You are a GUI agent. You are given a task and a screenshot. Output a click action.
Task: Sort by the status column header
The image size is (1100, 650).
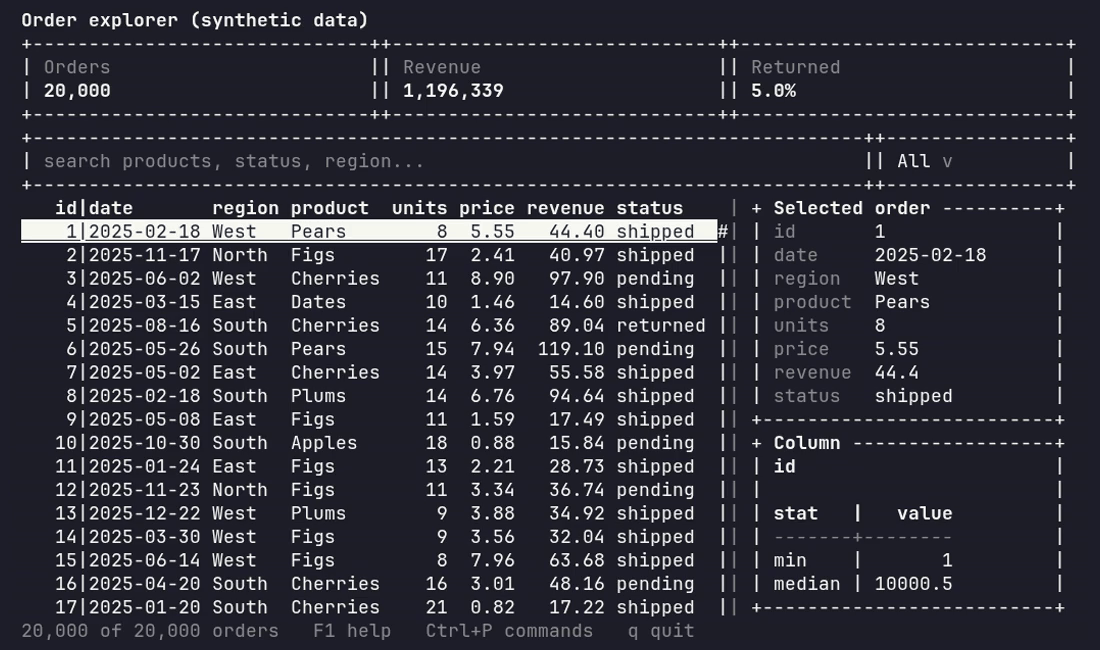650,208
